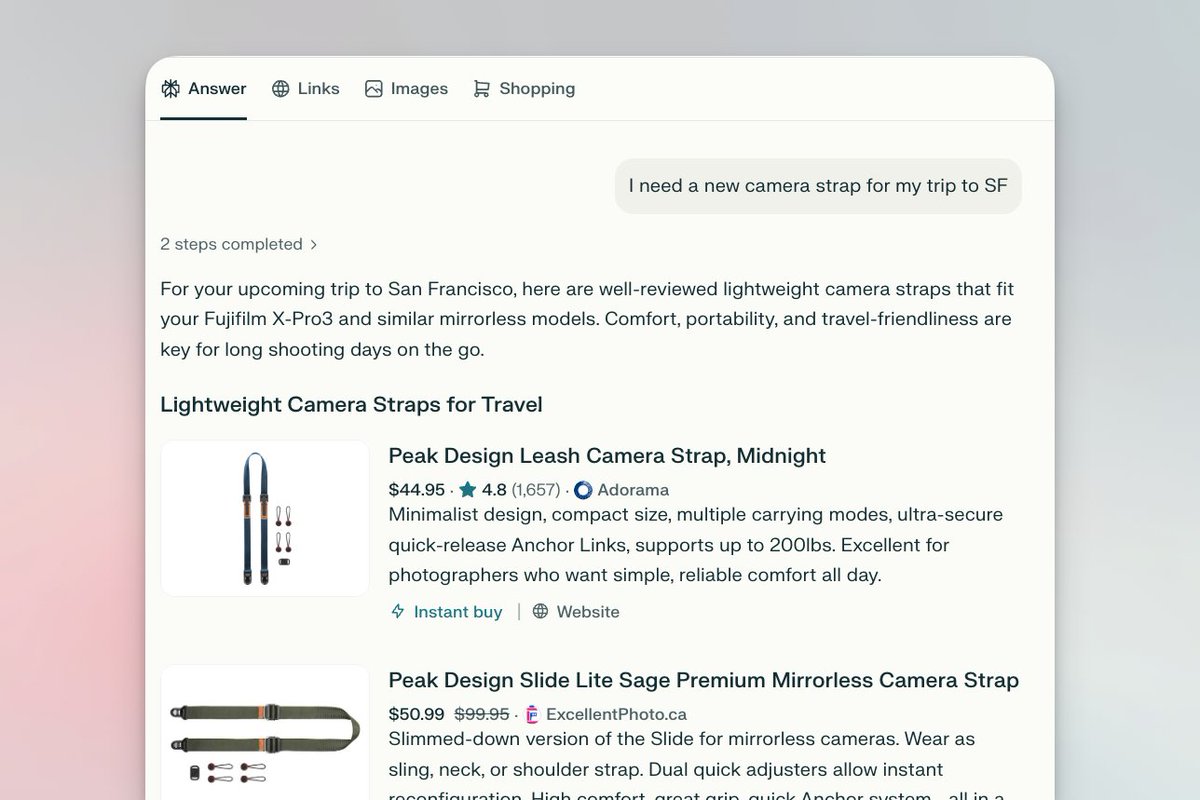Image resolution: width=1200 pixels, height=800 pixels.
Task: Click the Perplexity Answer logo icon
Action: (x=170, y=89)
